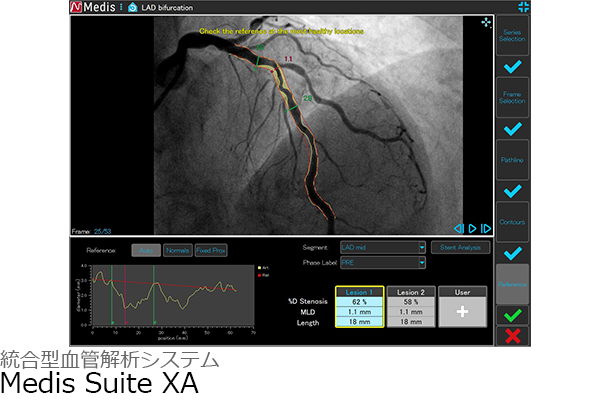Image resolution: width=600 pixels, height=400 pixels.
Task: Step to the next frame
Action: (x=486, y=229)
